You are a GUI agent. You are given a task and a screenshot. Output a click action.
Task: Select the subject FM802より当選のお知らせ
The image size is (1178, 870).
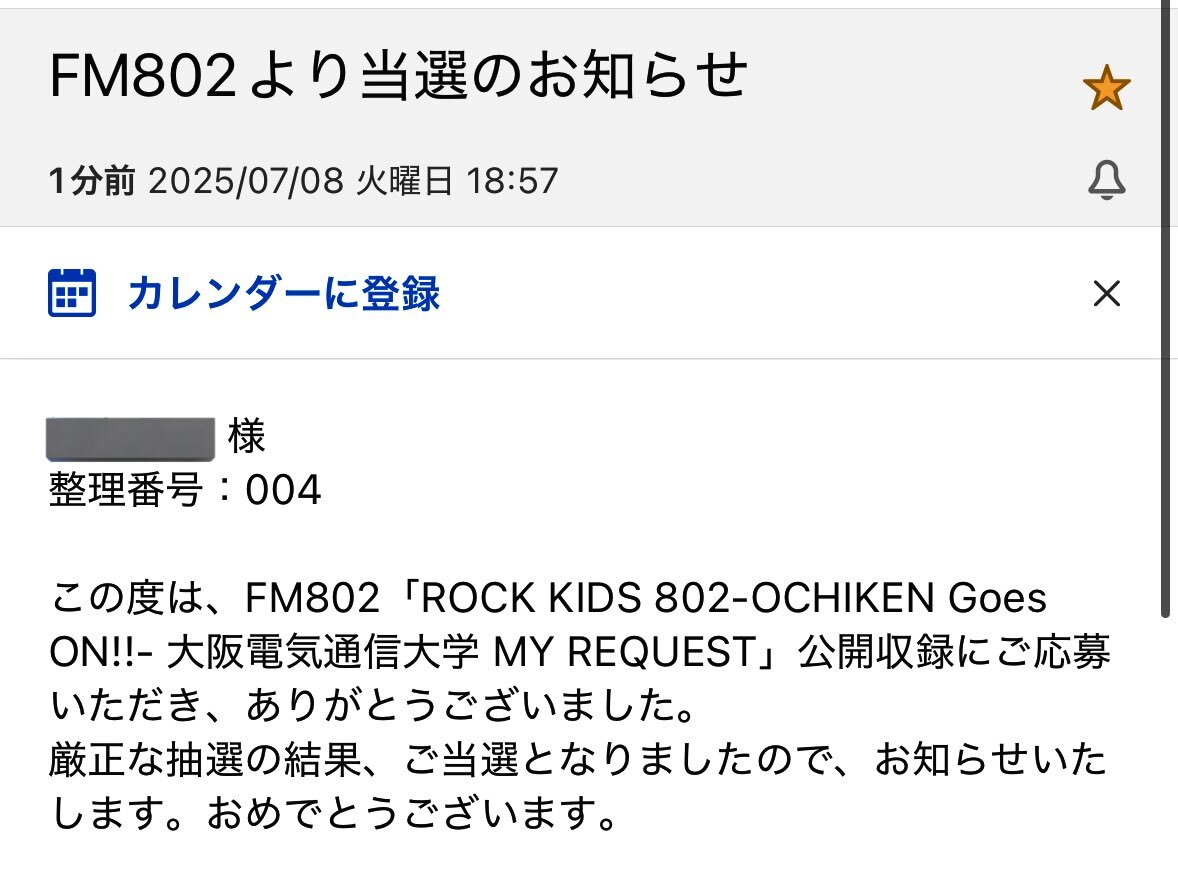point(398,75)
